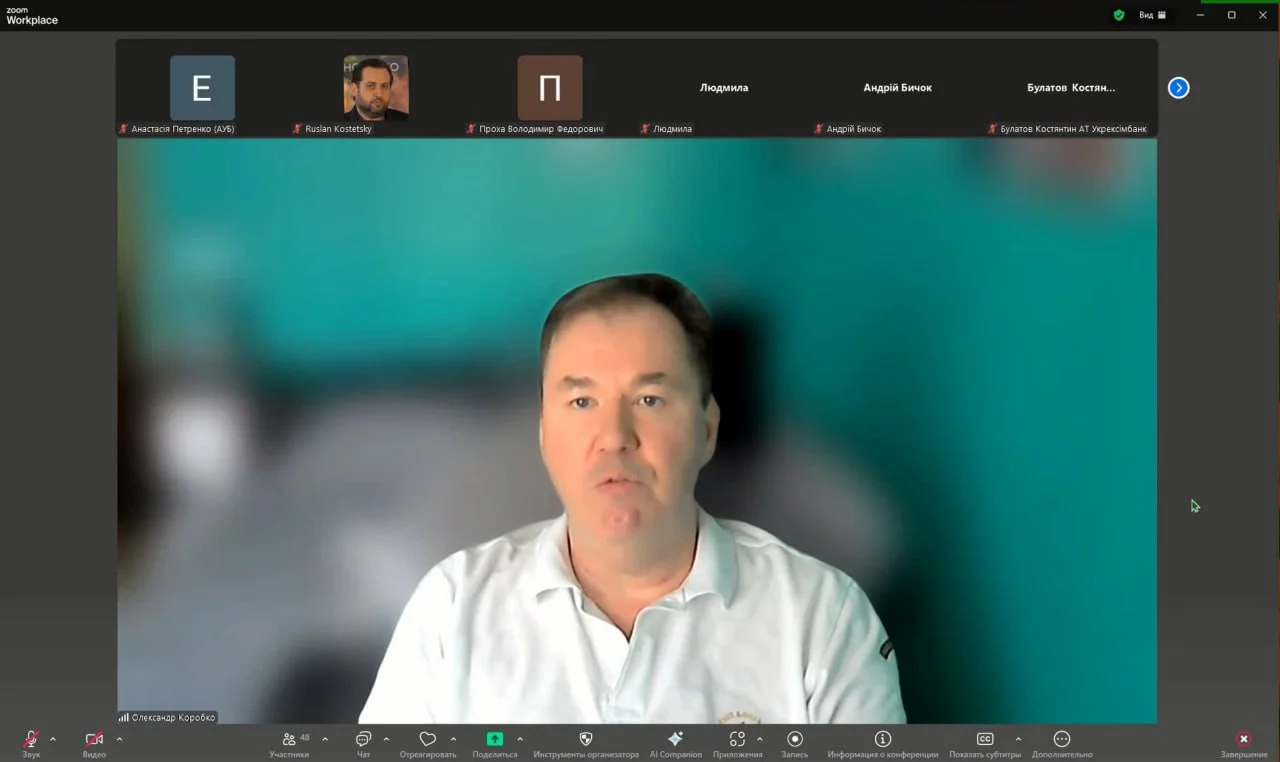The height and width of the screenshot is (762, 1280).
Task: Click the green Поделиться share screen icon
Action: pyautogui.click(x=495, y=739)
